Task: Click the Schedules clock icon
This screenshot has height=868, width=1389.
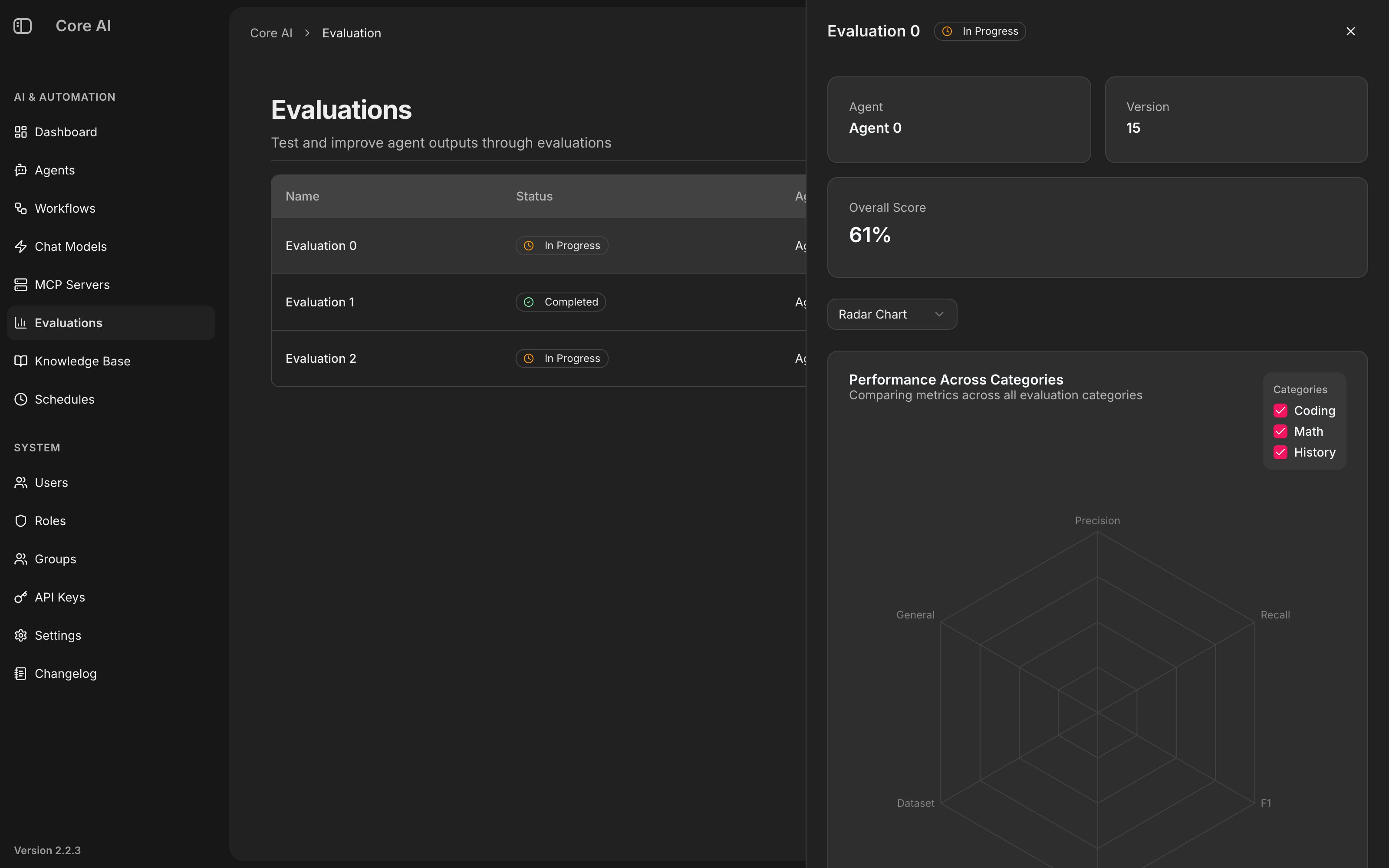Action: pos(21,399)
